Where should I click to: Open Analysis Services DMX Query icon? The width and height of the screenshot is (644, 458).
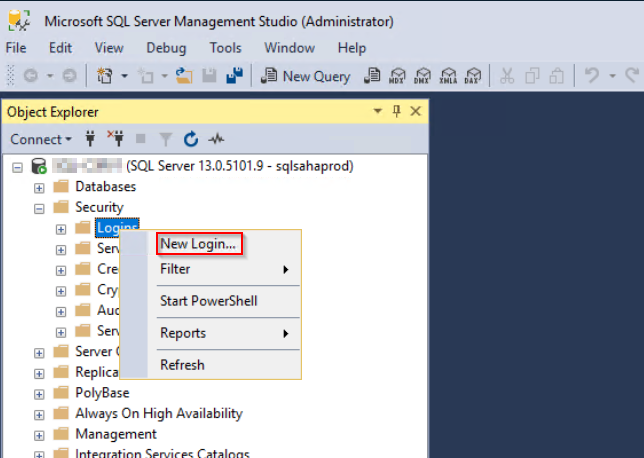(x=423, y=76)
